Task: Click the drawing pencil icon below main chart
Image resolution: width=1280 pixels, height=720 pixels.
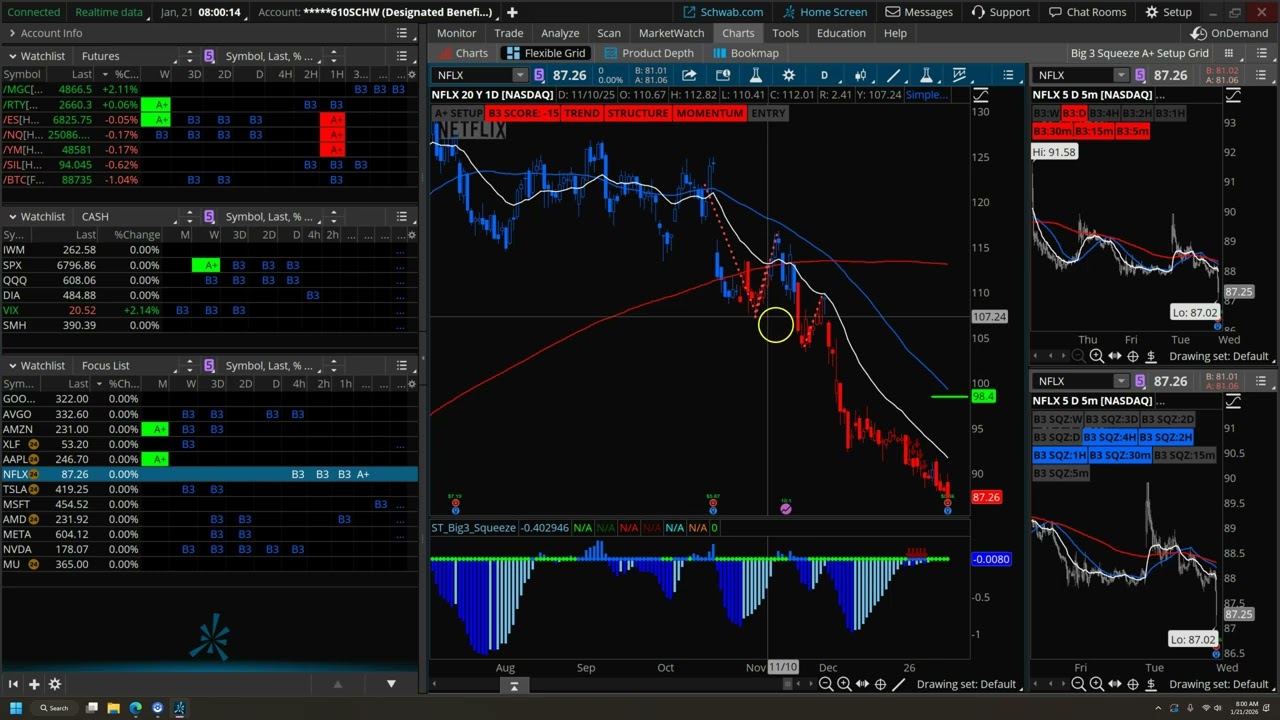Action: click(898, 684)
